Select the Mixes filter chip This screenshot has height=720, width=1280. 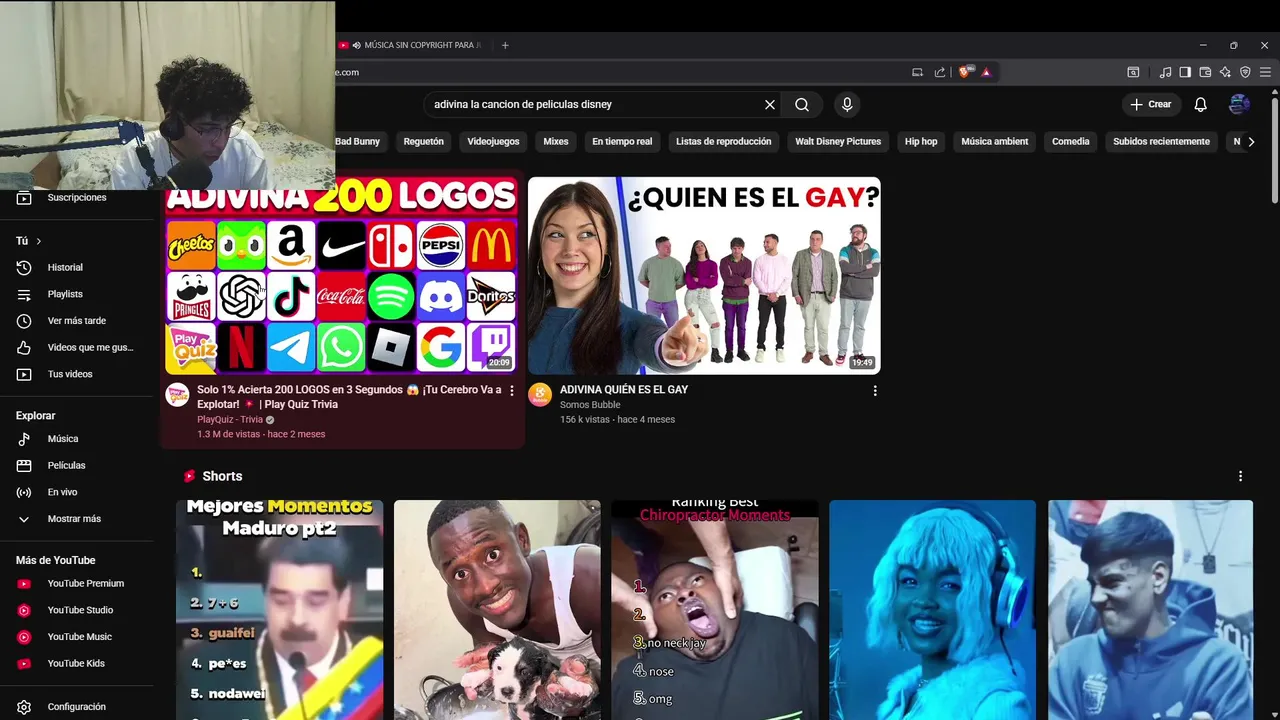click(556, 142)
